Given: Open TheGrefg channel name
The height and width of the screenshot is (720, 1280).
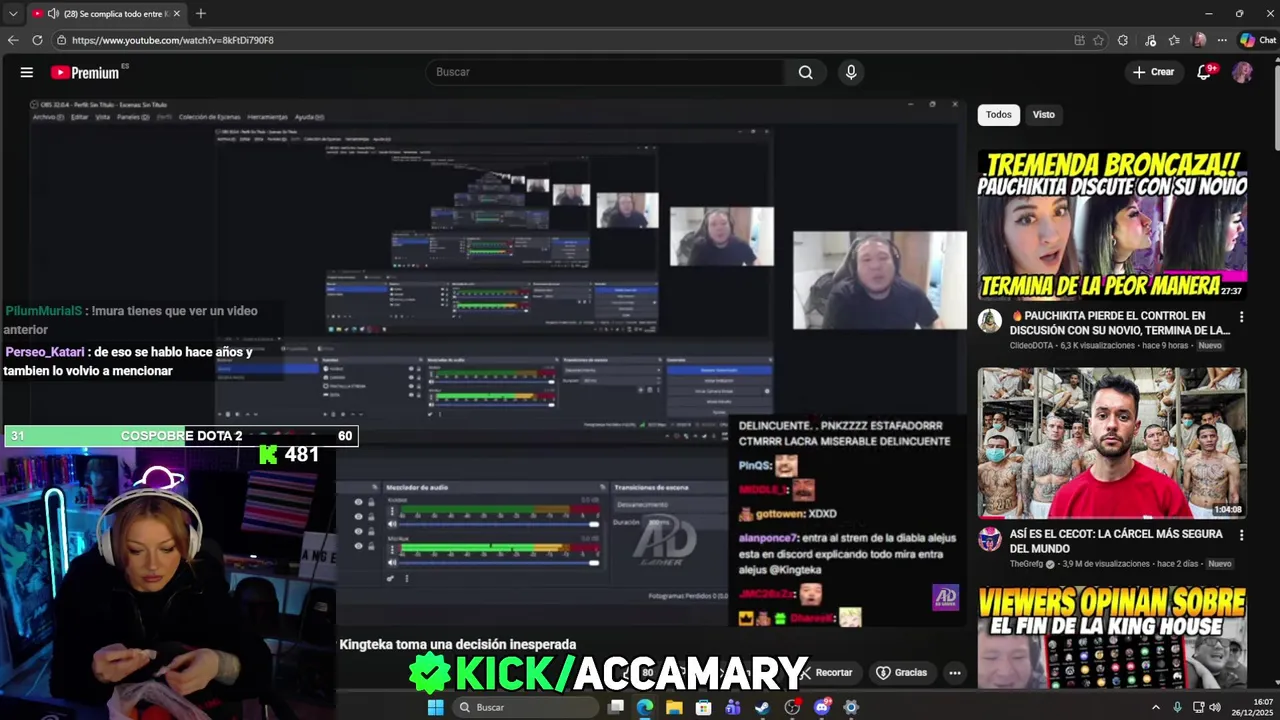Looking at the screenshot, I should 1026,563.
